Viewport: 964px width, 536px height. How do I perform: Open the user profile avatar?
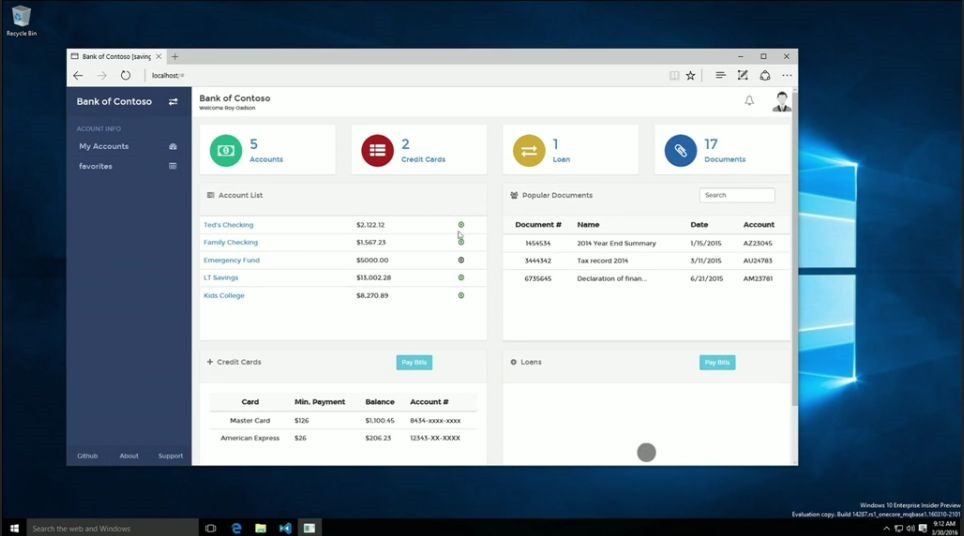(781, 101)
